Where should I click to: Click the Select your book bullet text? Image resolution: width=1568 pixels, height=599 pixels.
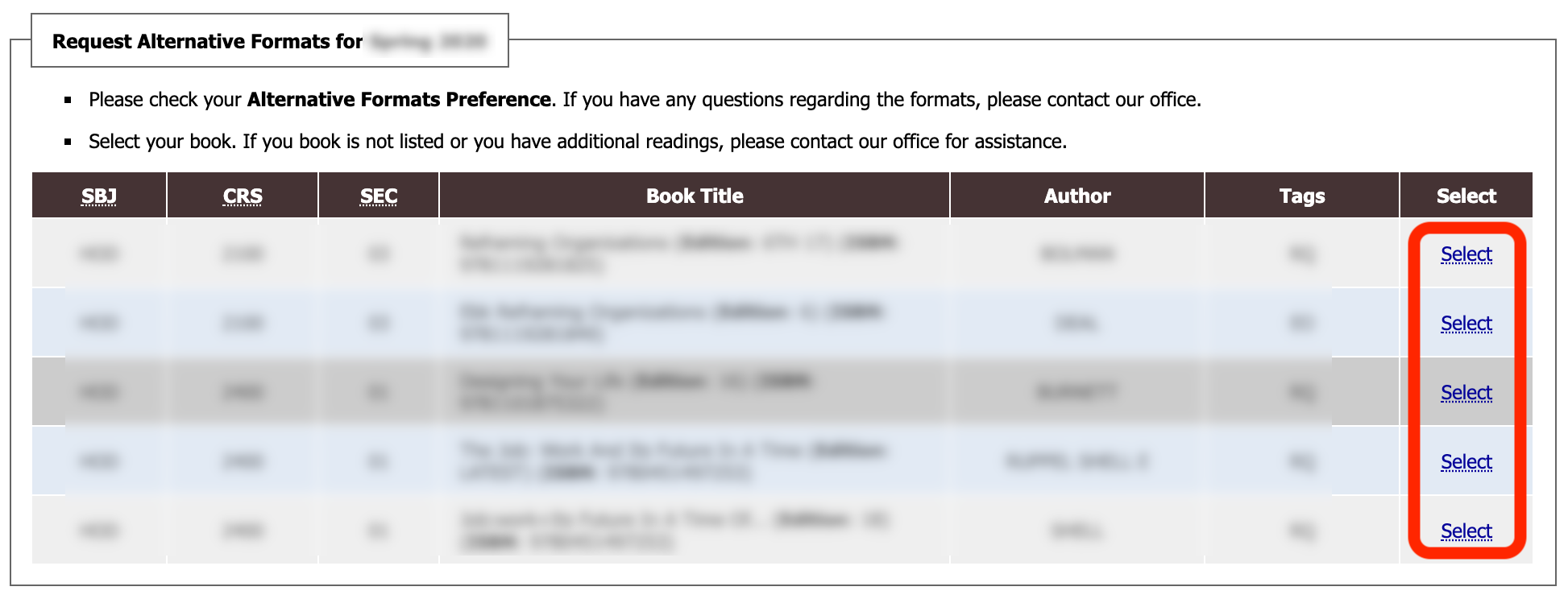coord(577,140)
